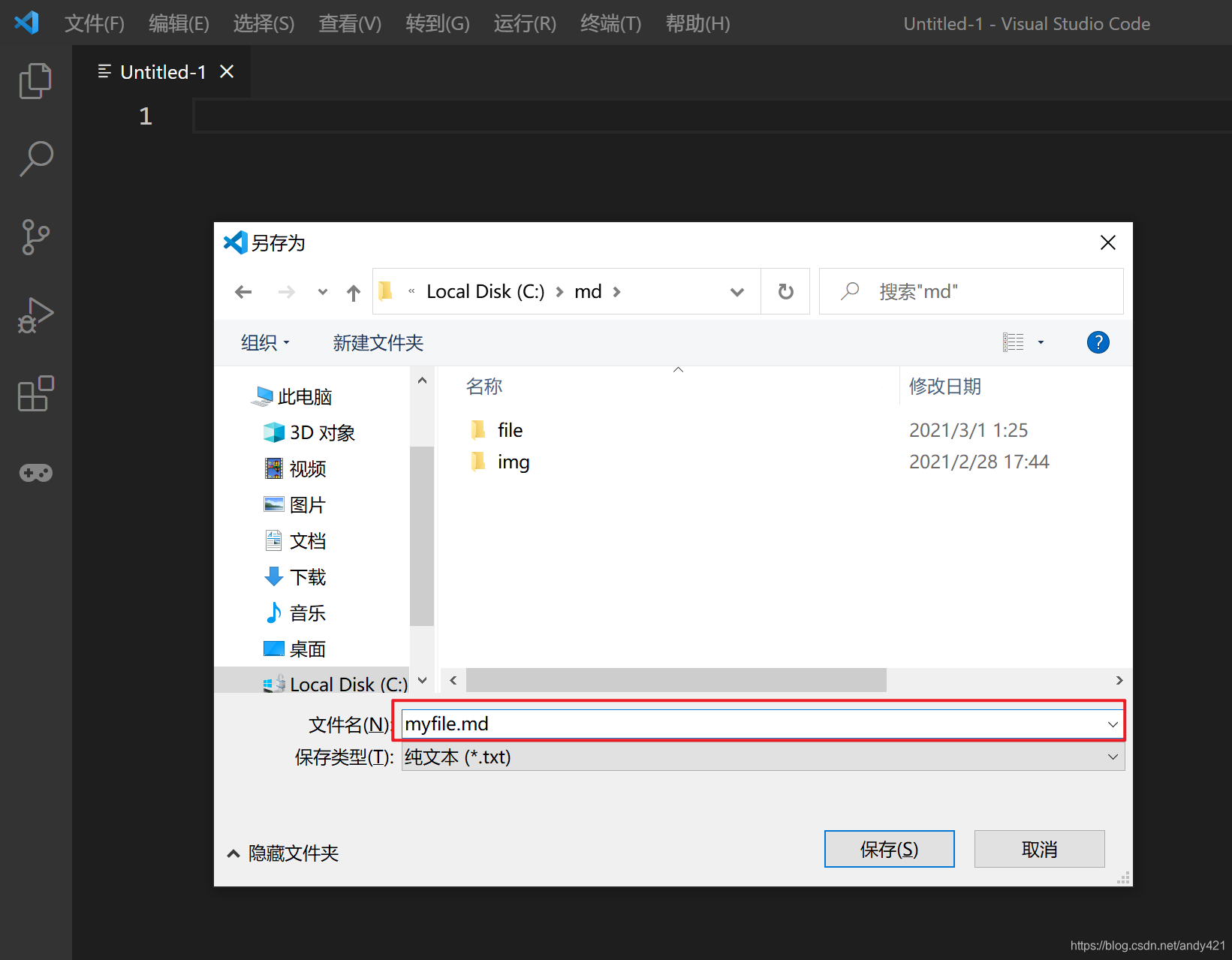Open the Source Control view
1232x960 pixels.
coord(35,237)
